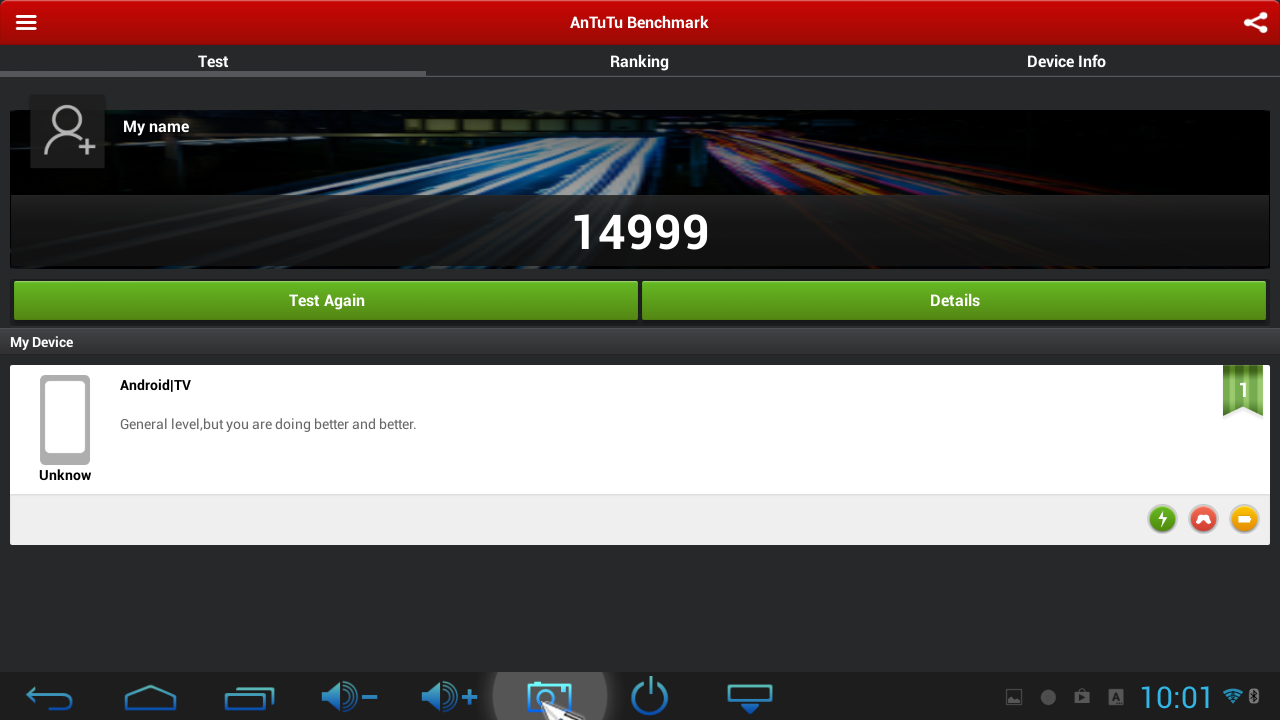This screenshot has width=1280, height=720.
Task: Click the red gamepad icon
Action: 1203,518
